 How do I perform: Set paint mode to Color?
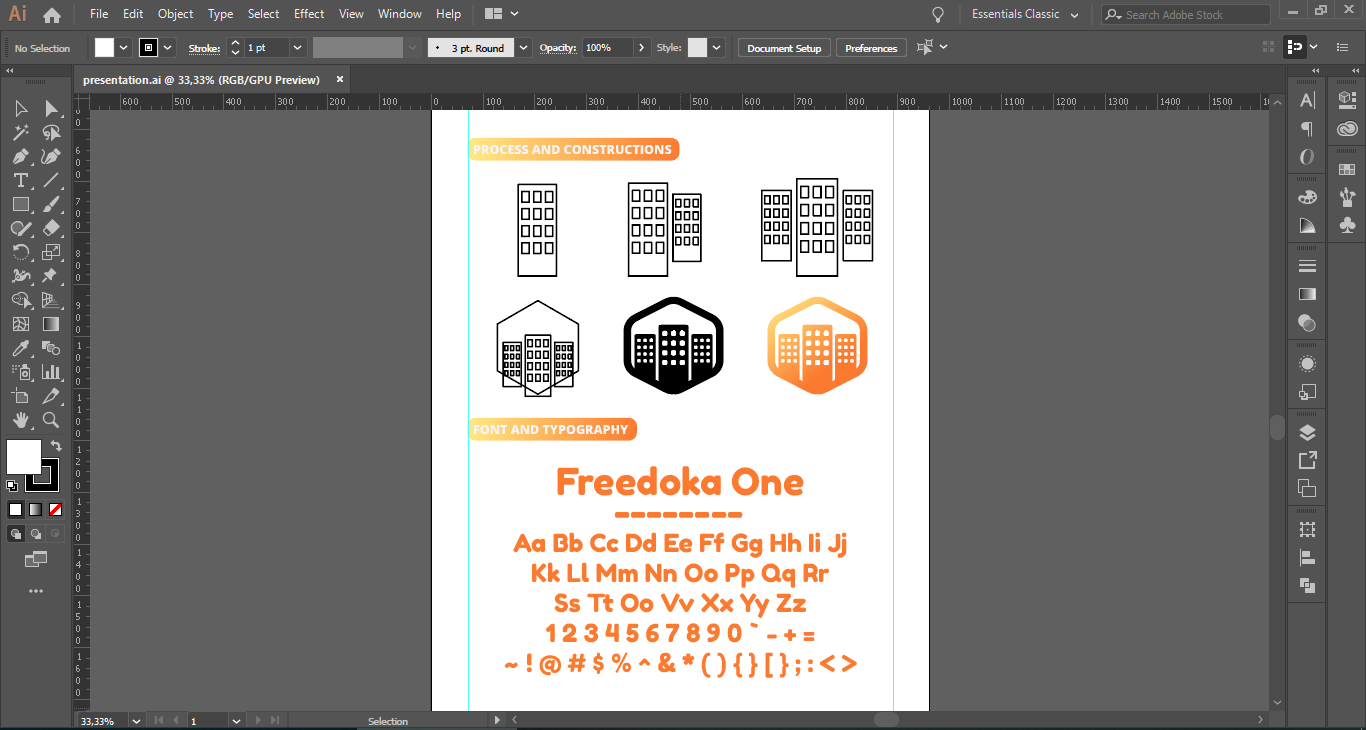tap(16, 509)
